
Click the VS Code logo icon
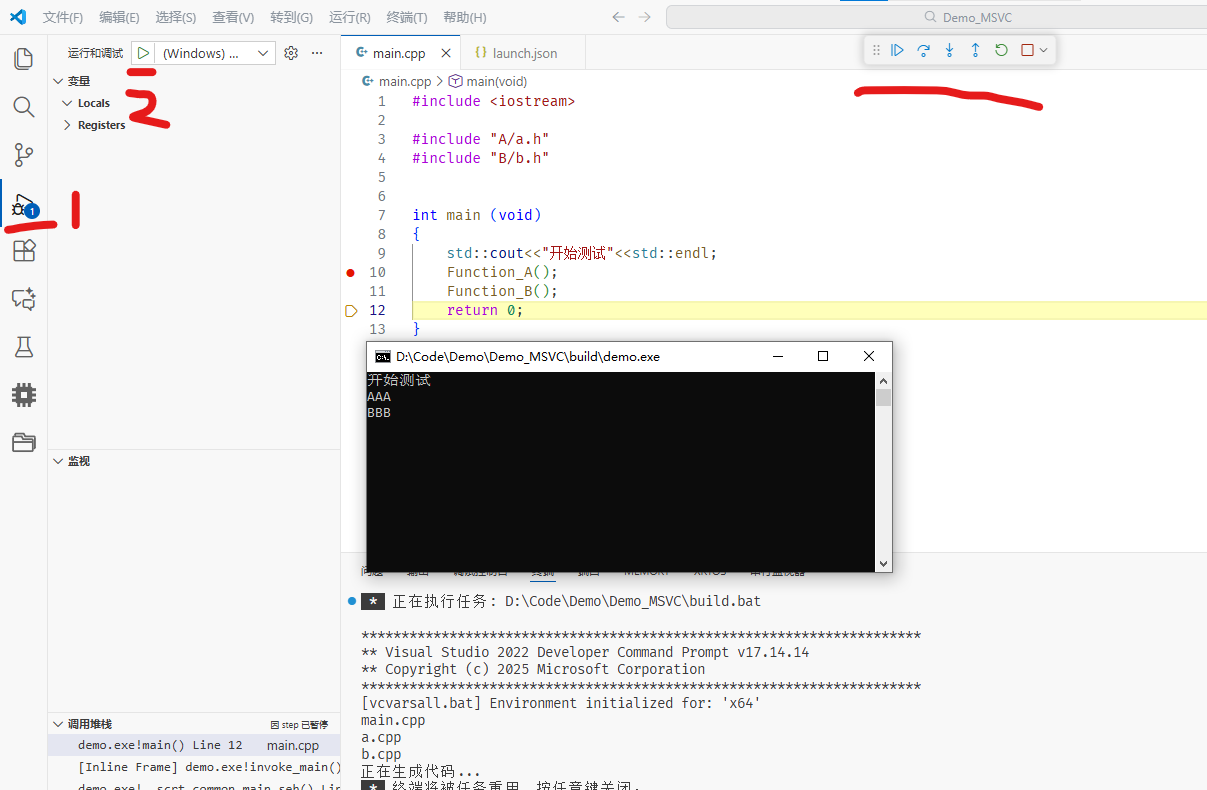(17, 17)
